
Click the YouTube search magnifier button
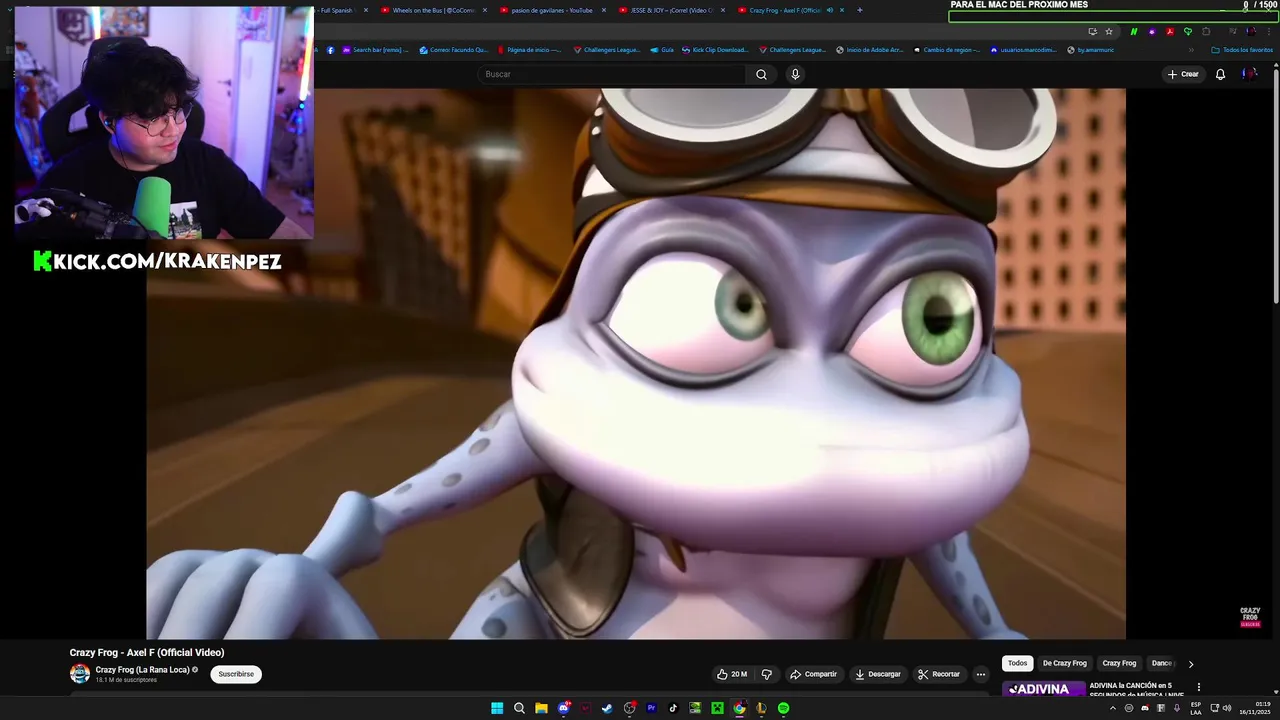[x=761, y=74]
